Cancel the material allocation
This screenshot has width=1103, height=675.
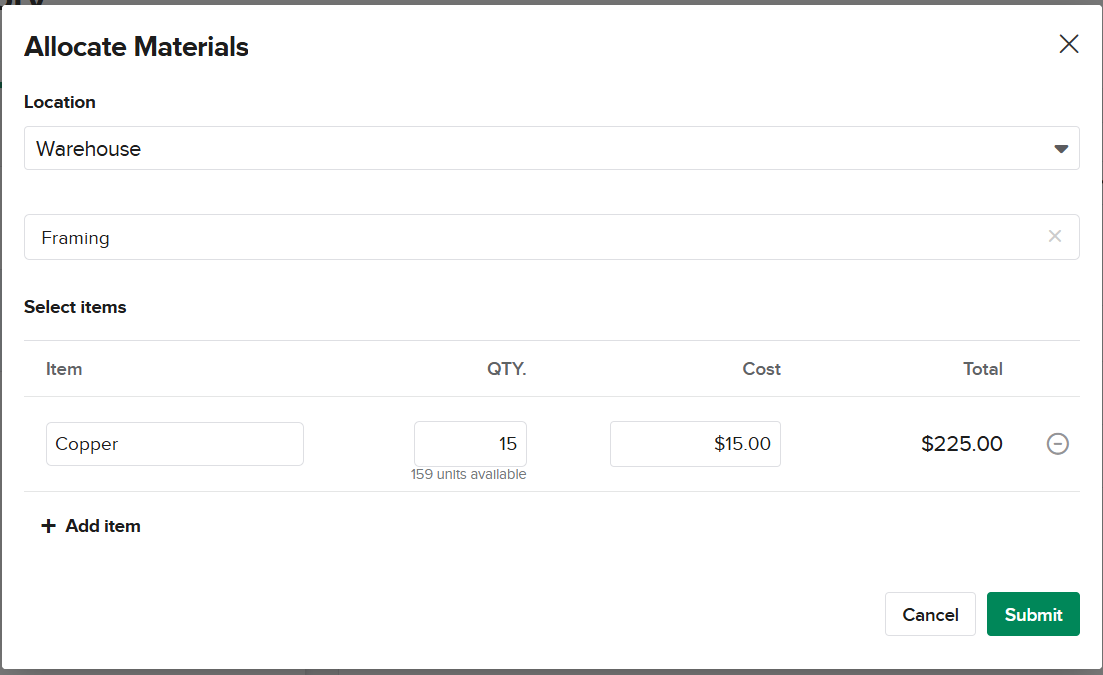pos(930,615)
